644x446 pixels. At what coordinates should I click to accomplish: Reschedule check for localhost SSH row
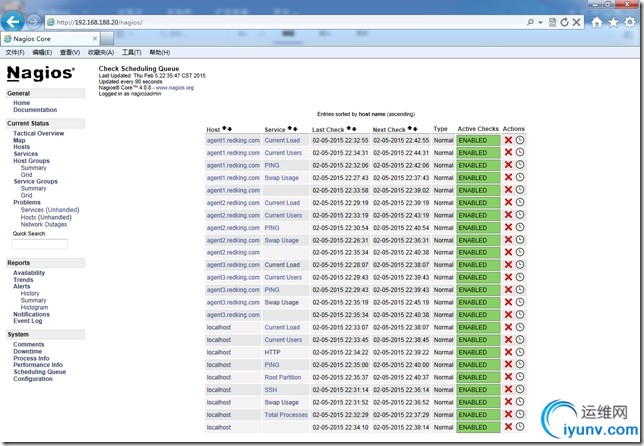(x=520, y=389)
